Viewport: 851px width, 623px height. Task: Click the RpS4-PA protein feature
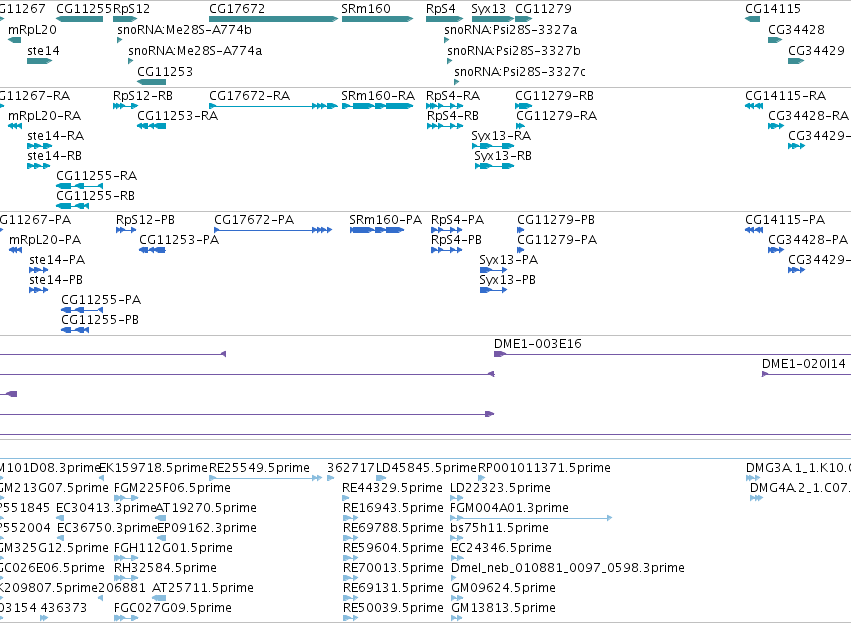pos(447,230)
